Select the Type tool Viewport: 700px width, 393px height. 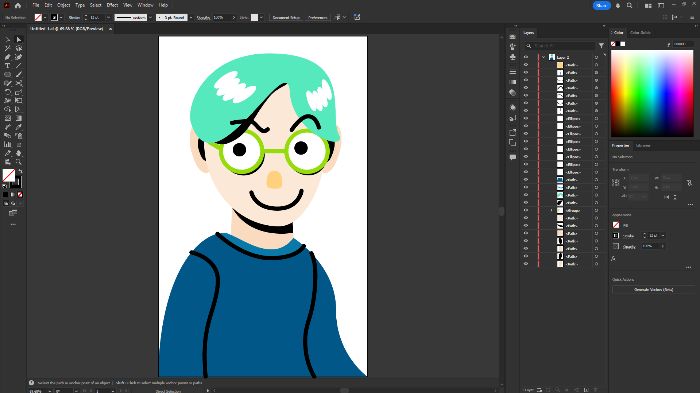coord(8,66)
